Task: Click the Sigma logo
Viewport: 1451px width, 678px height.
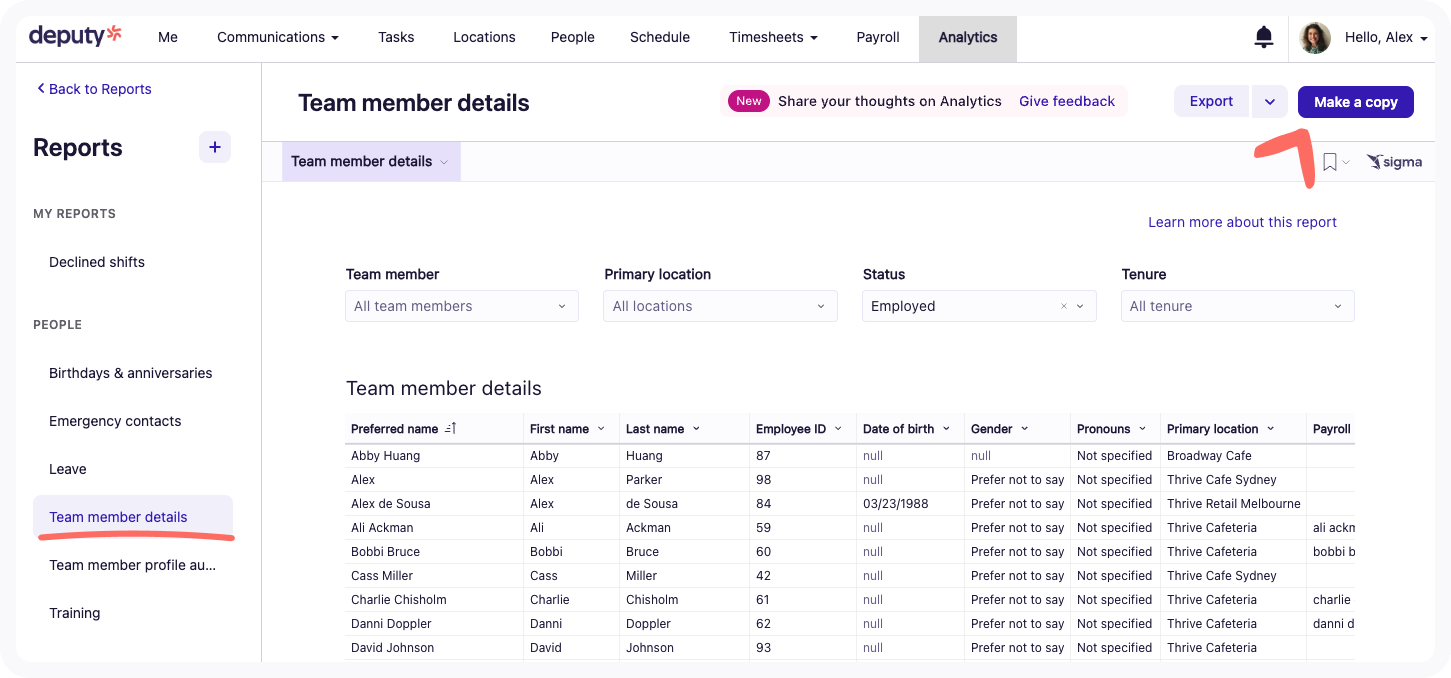Action: (1394, 162)
